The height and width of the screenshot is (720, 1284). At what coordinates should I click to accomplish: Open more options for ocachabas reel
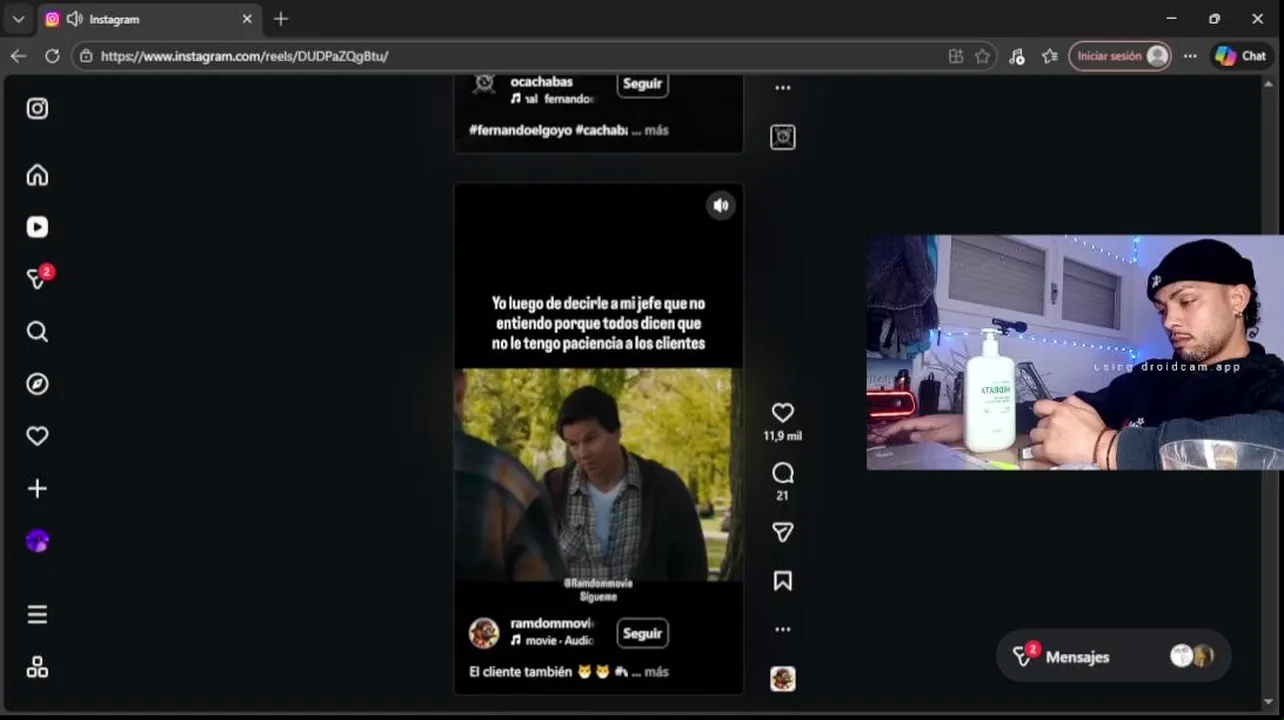783,88
